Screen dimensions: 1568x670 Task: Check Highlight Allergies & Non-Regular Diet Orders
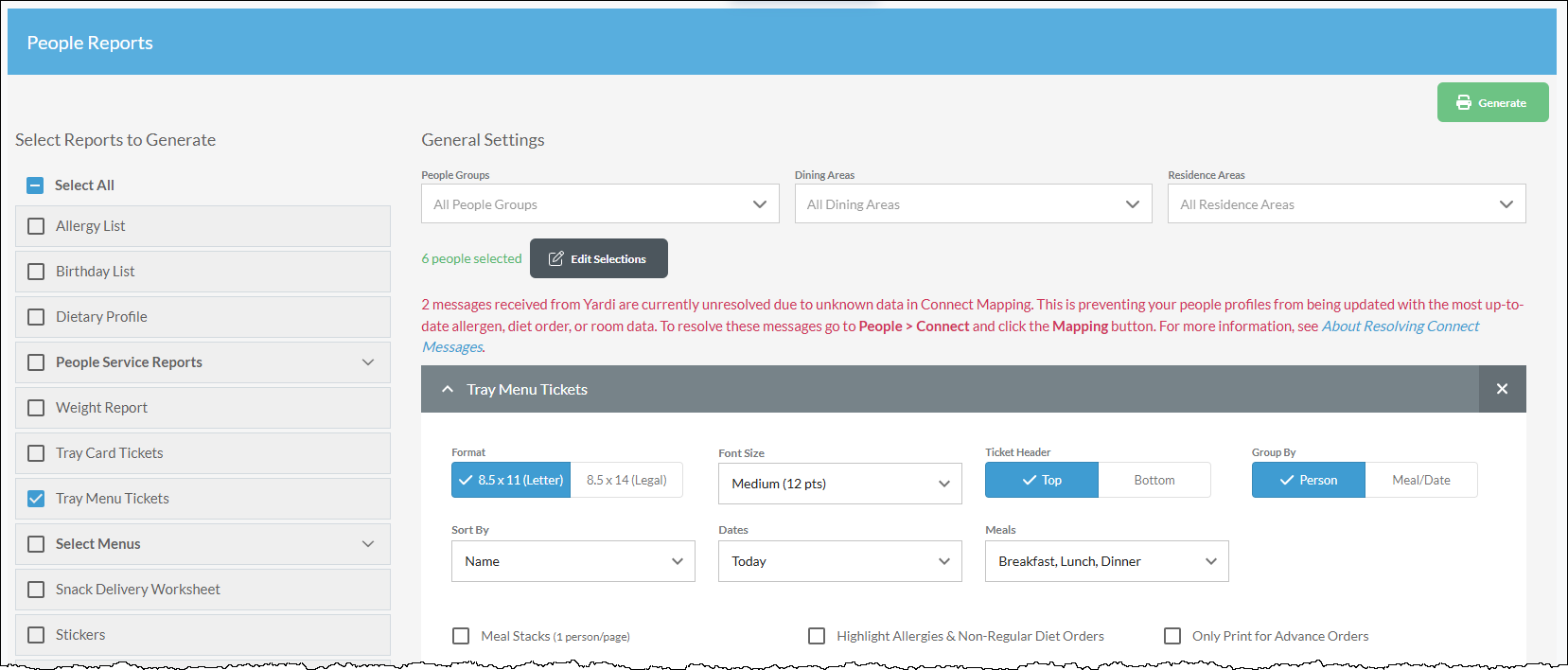(817, 636)
